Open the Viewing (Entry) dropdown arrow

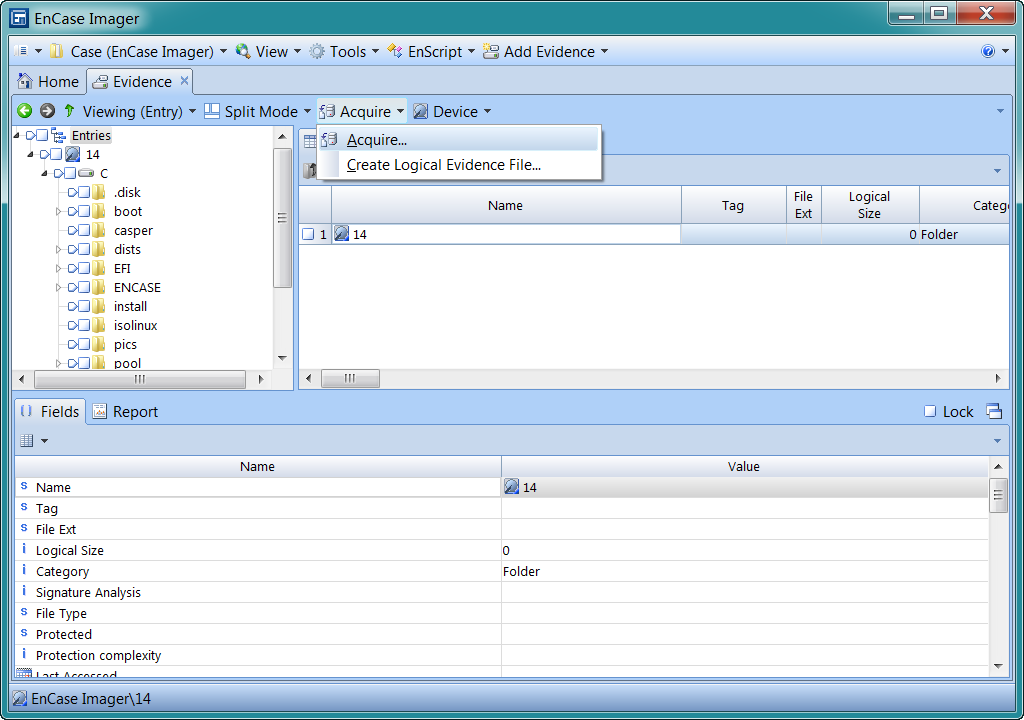pos(192,112)
